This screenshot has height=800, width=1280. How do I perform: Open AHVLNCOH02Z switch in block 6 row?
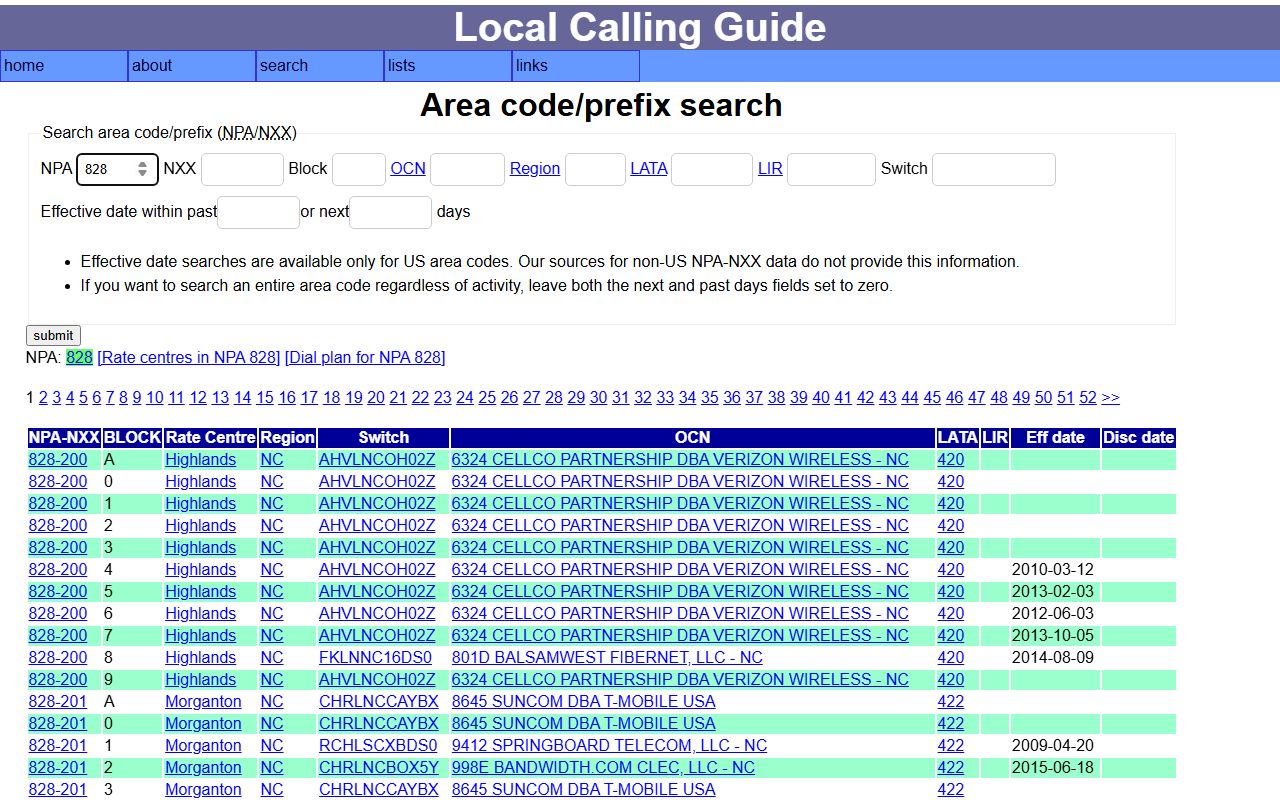377,614
